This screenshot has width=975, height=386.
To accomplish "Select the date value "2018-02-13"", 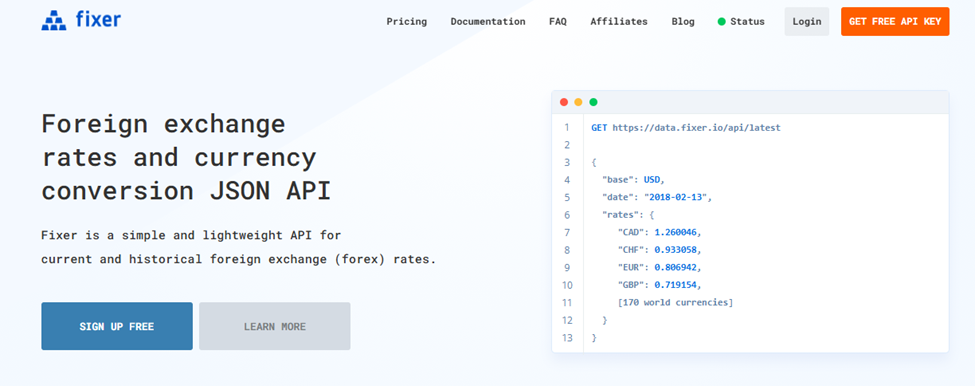I will [x=675, y=197].
